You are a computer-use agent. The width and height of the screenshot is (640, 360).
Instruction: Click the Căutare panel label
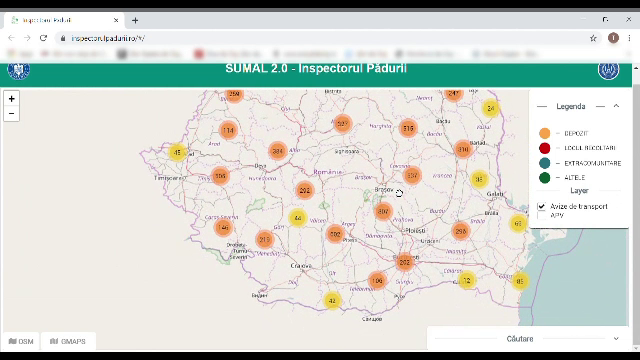(x=520, y=339)
